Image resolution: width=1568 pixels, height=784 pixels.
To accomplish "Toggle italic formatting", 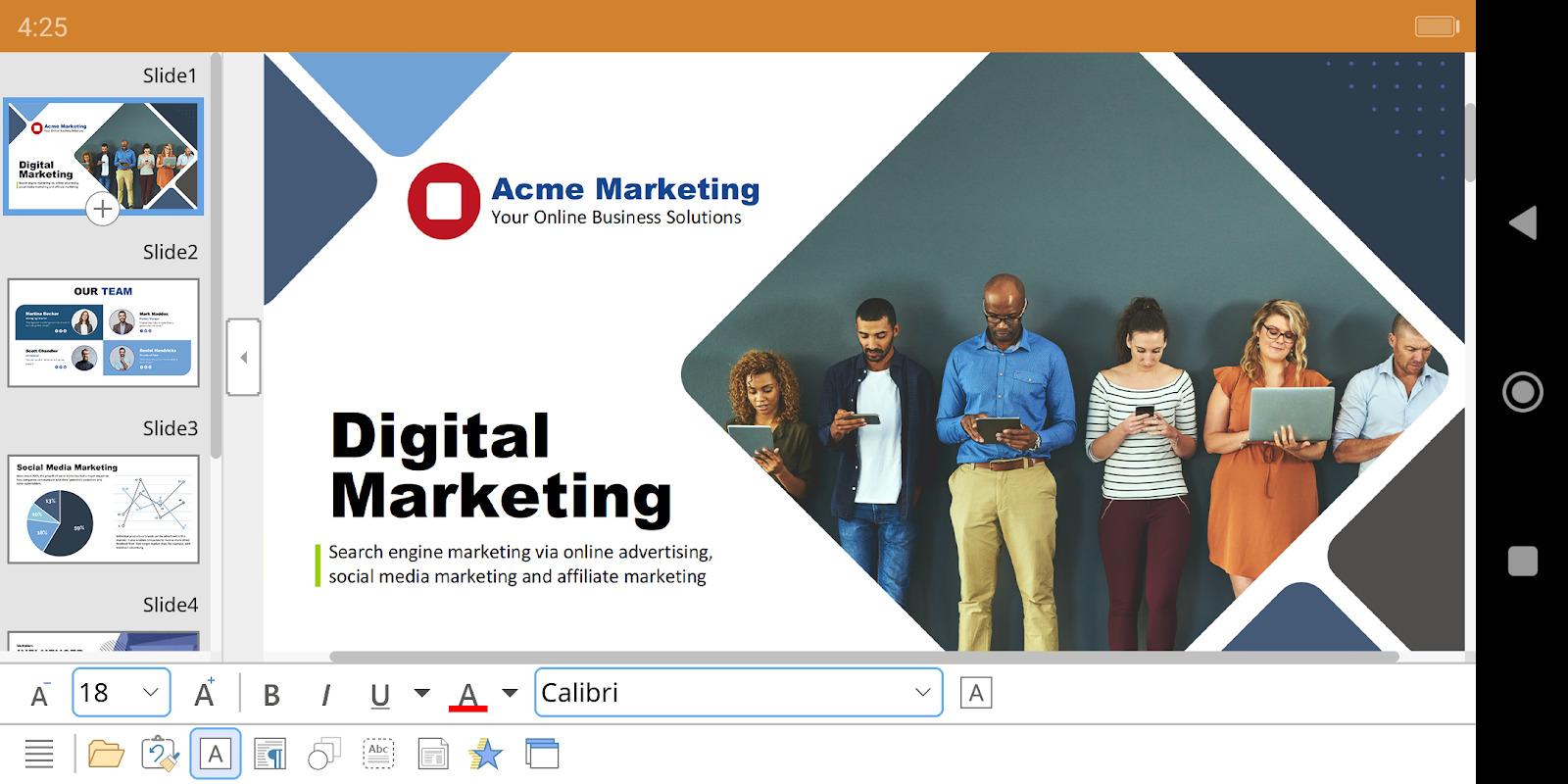I will click(x=325, y=695).
